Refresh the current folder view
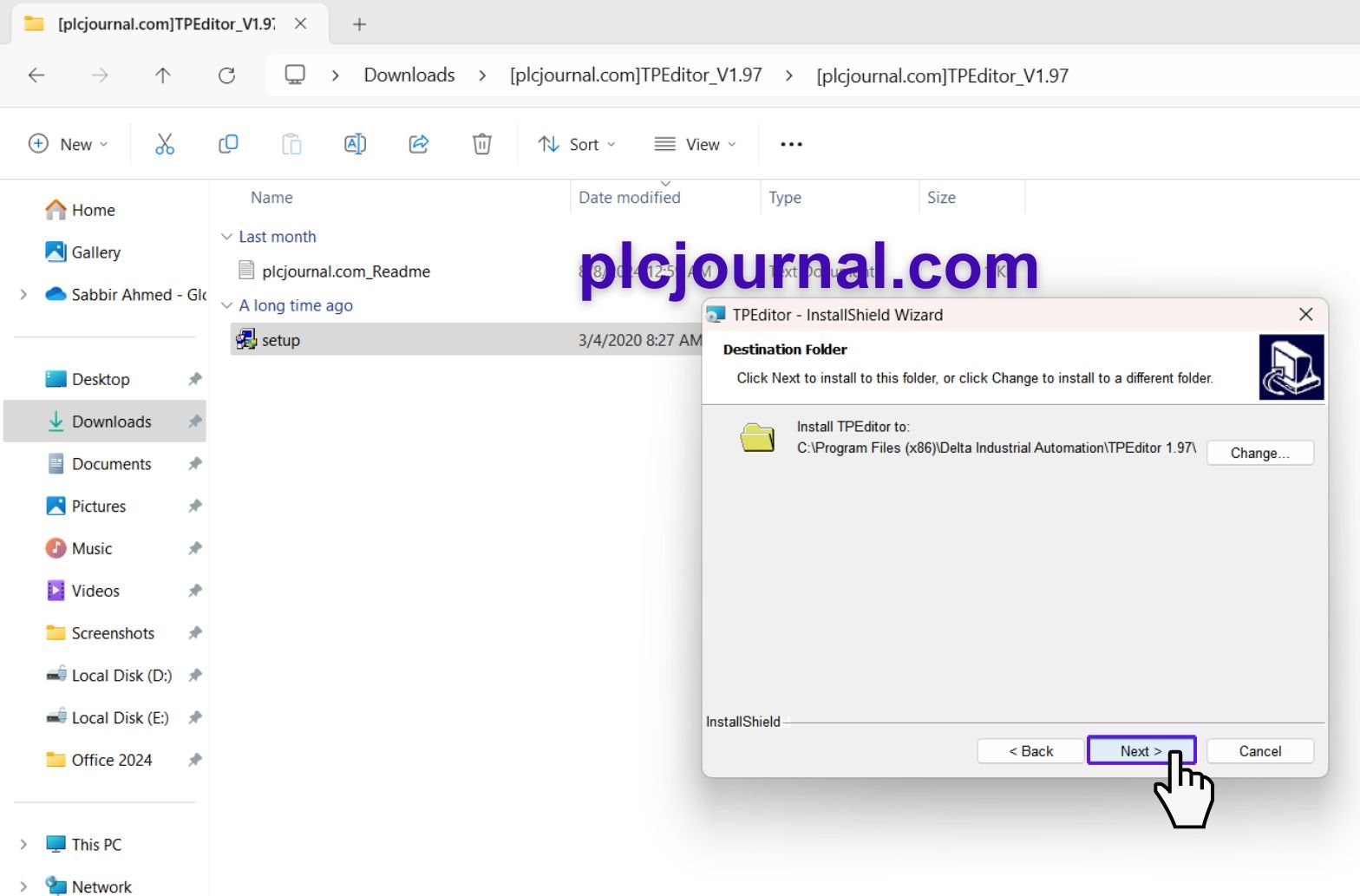Viewport: 1360px width, 896px height. click(x=226, y=75)
